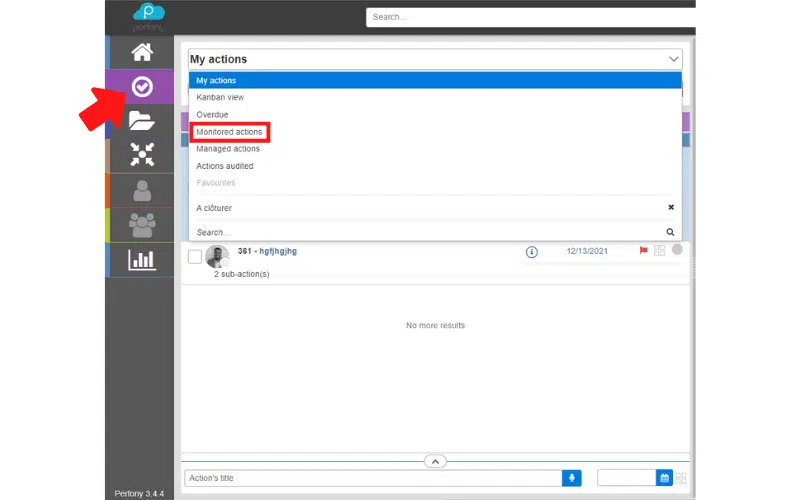Open the Home page from sidebar
800x500 pixels.
pos(141,52)
